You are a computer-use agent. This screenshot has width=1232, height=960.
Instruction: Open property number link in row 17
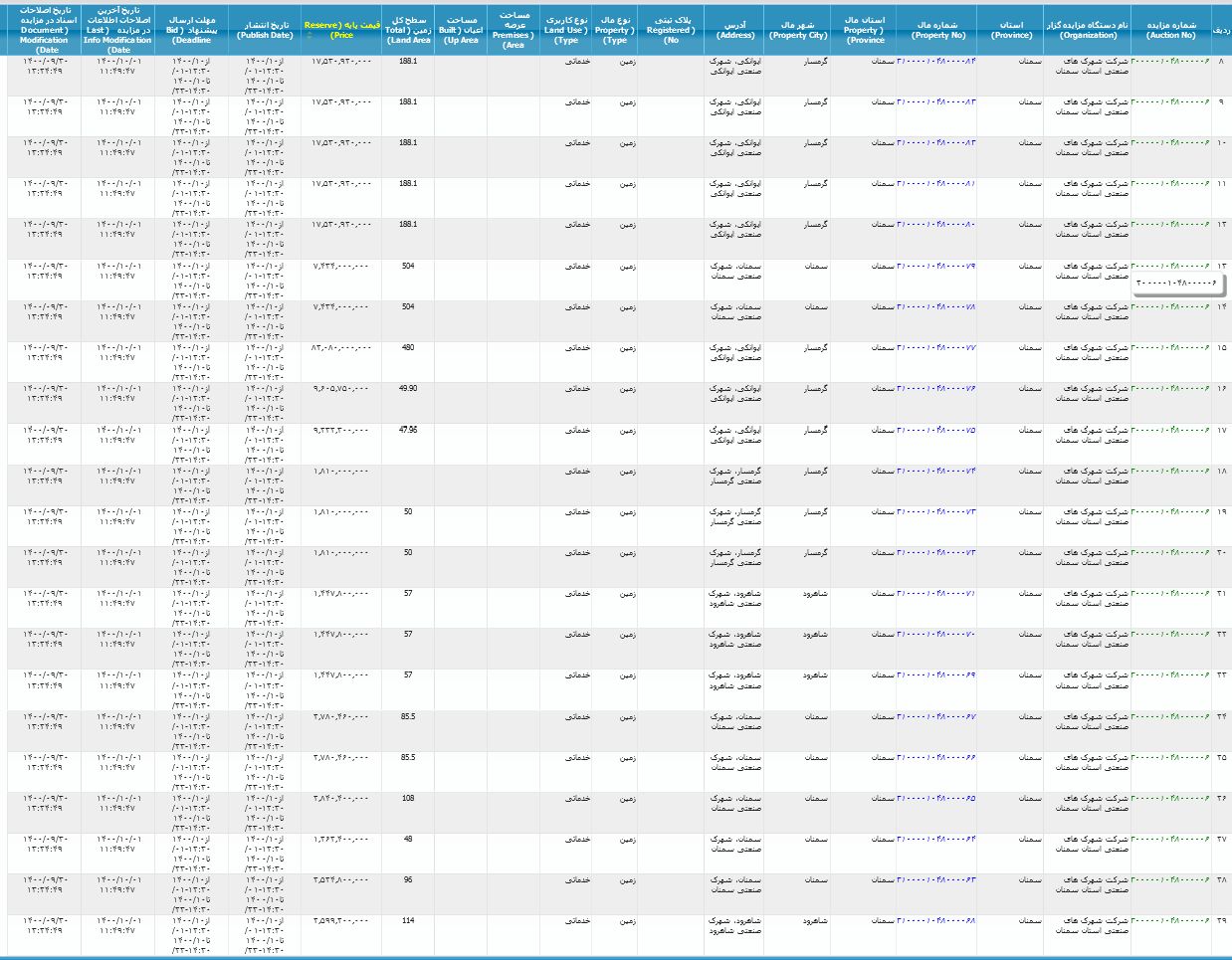click(936, 431)
